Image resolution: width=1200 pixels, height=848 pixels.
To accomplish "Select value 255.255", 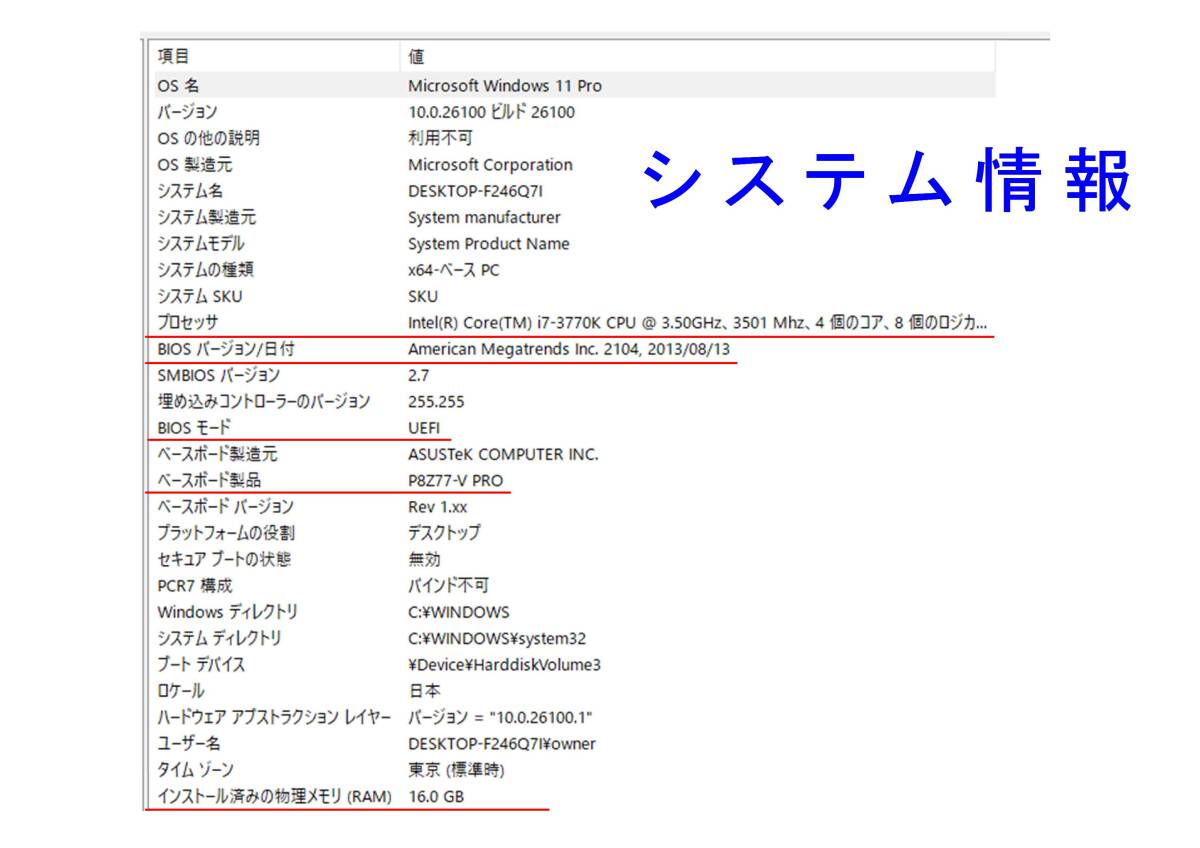I will (436, 402).
